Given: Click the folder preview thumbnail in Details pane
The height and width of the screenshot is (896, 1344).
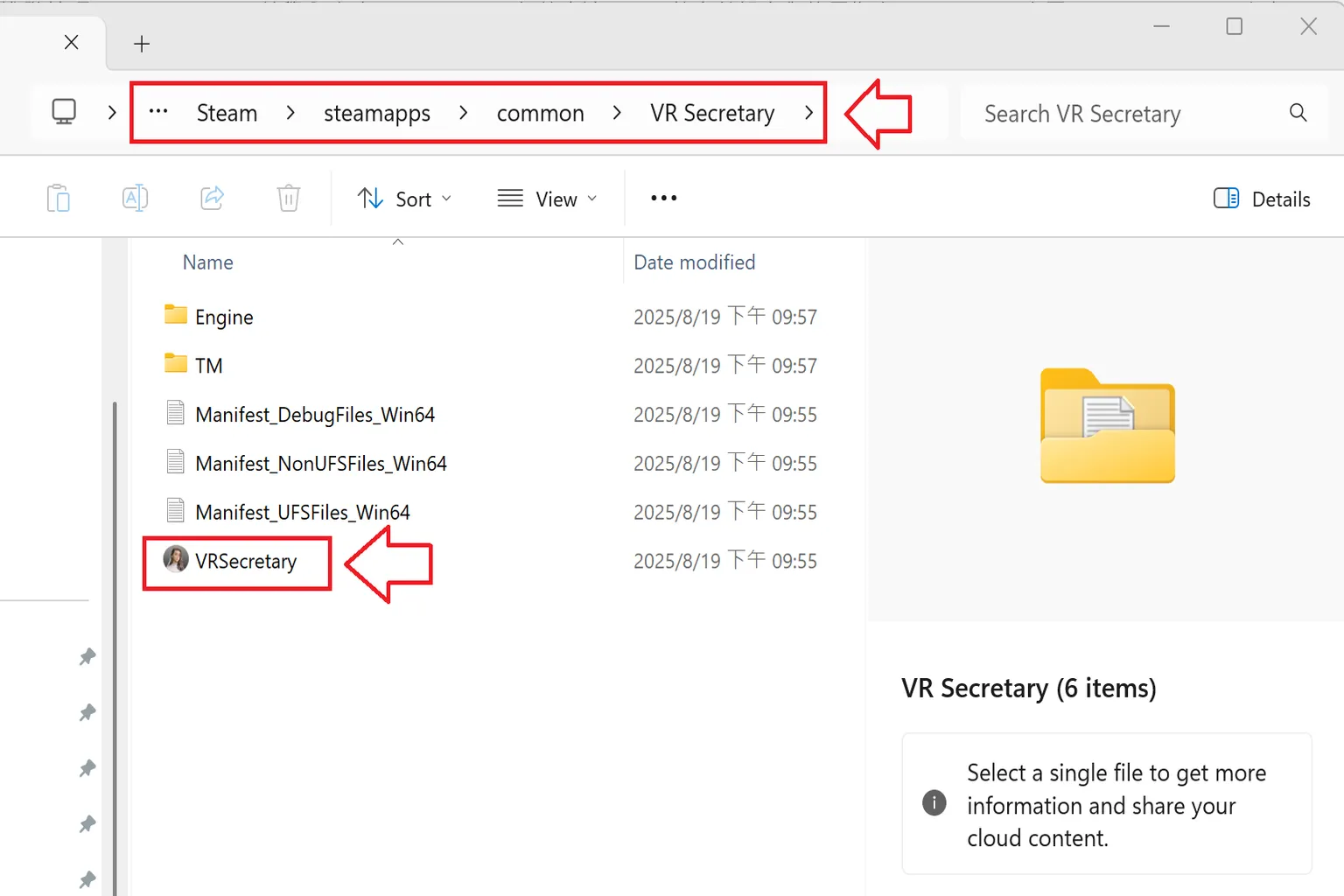Looking at the screenshot, I should pos(1108,426).
